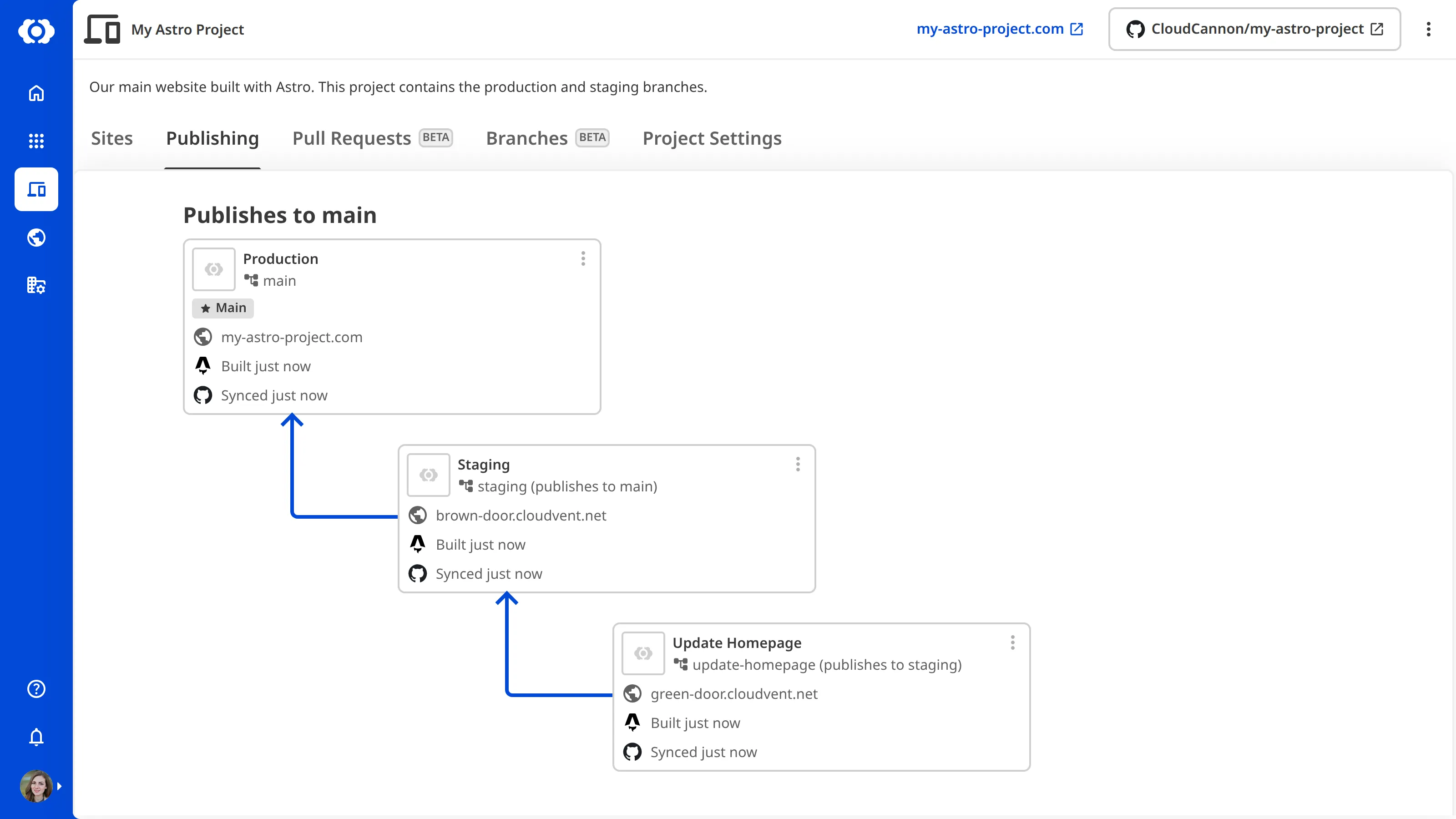Click 'Built just now' in Update Homepage card
Screen dimensions: 1456x819
[x=695, y=723]
